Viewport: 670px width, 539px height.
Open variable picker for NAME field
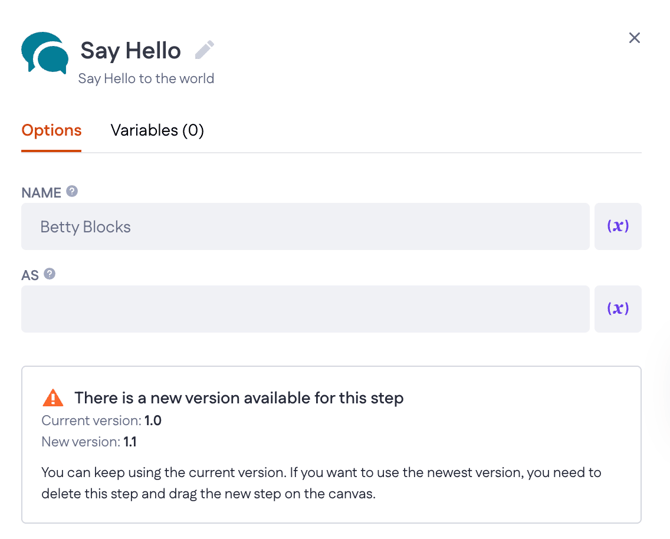point(617,227)
